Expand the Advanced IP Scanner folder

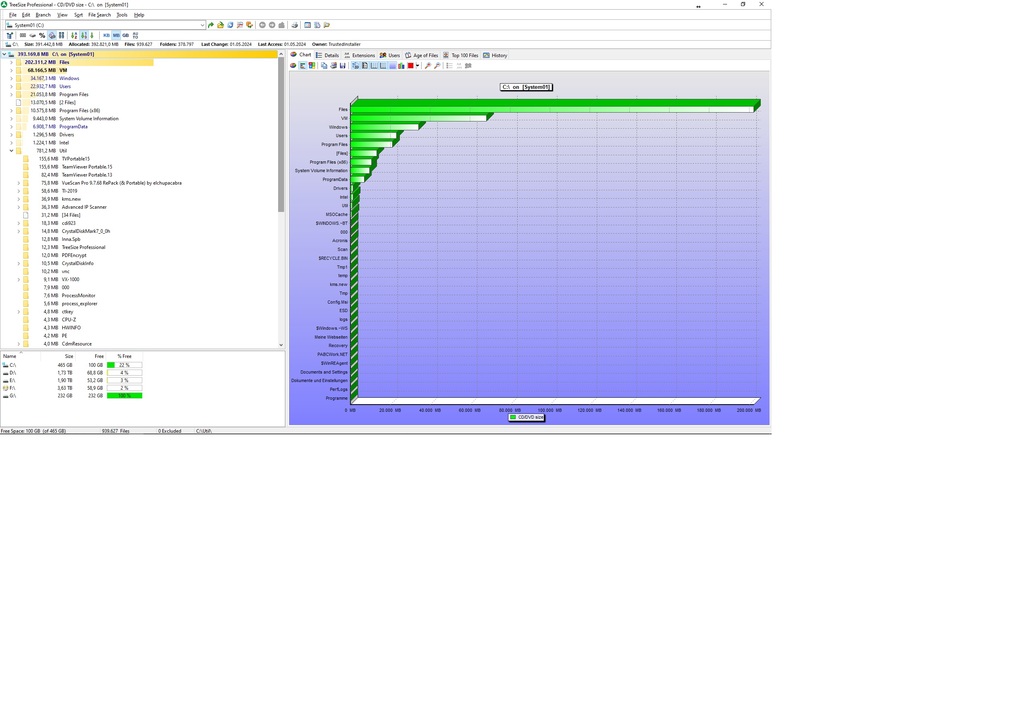tap(18, 207)
